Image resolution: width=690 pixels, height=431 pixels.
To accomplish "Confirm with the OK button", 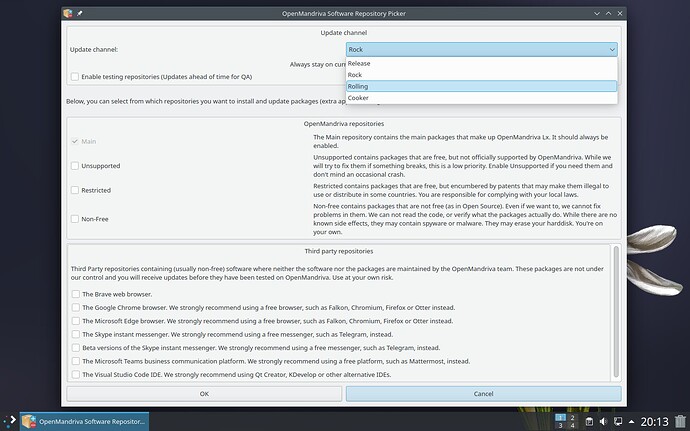I will [204, 394].
